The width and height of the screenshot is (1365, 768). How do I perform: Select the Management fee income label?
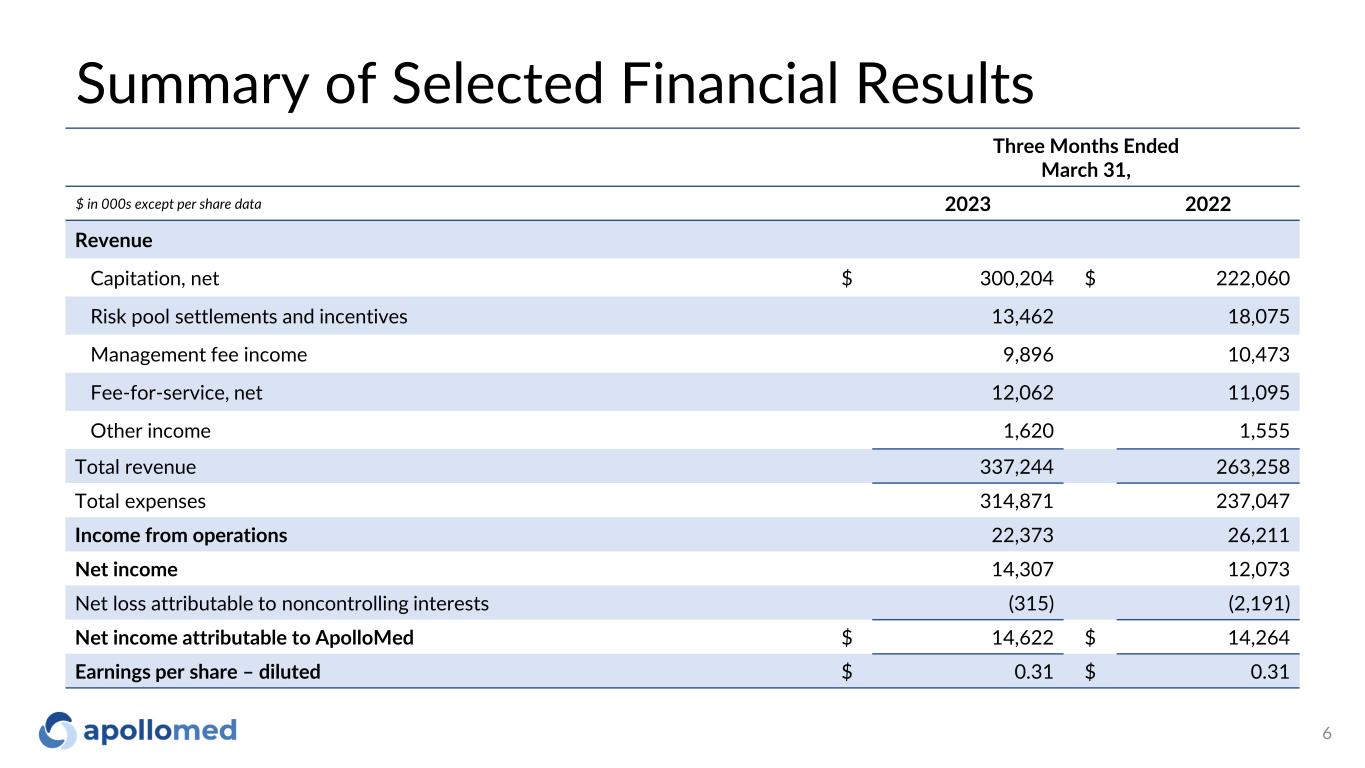point(198,355)
